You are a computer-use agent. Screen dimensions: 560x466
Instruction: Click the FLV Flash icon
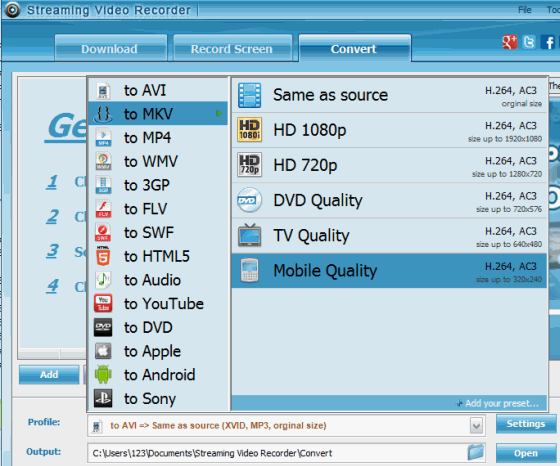click(103, 209)
